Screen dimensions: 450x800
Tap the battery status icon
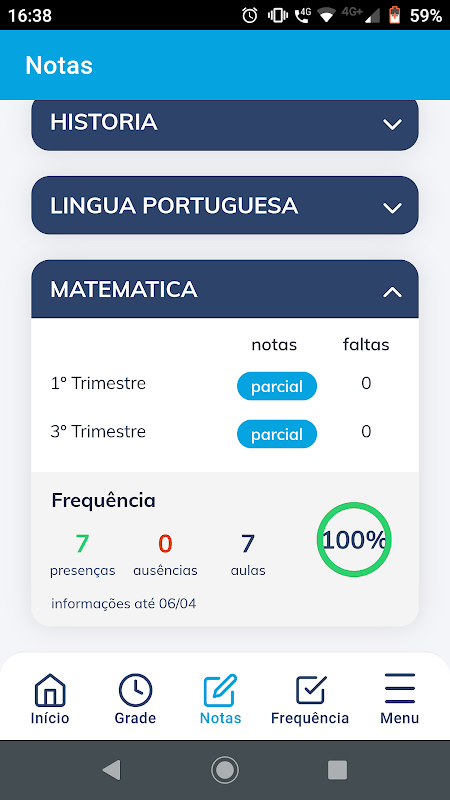coord(395,15)
